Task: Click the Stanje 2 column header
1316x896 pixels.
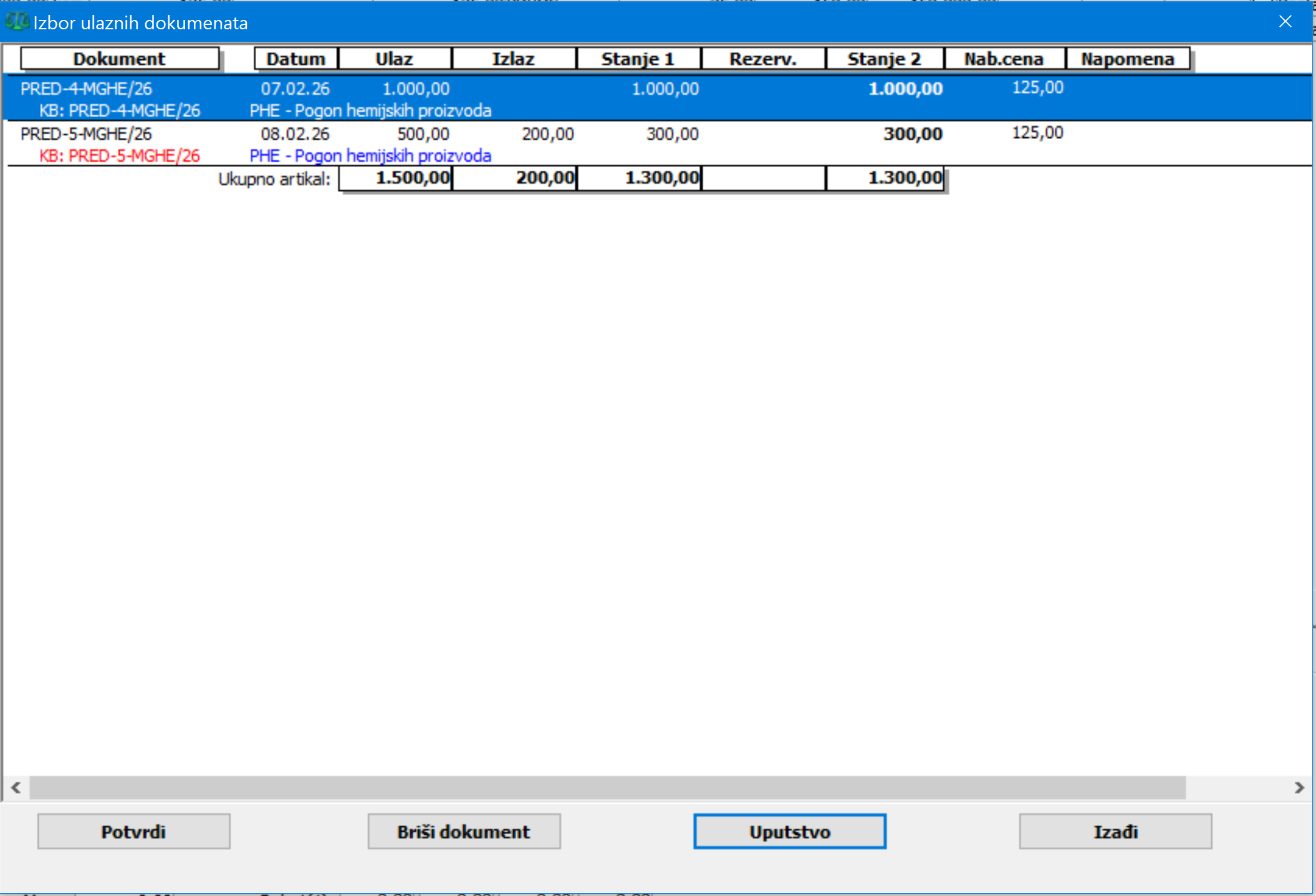Action: click(885, 59)
